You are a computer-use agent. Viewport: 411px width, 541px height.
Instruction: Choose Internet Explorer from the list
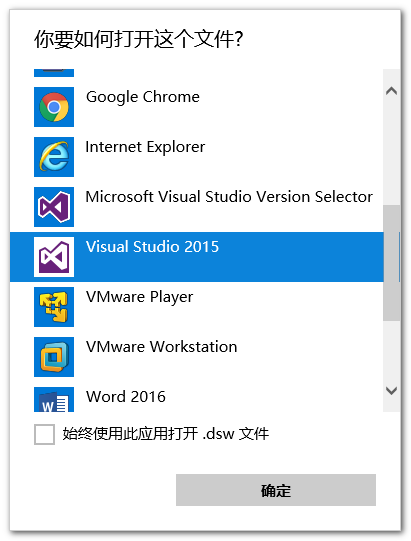pos(145,147)
